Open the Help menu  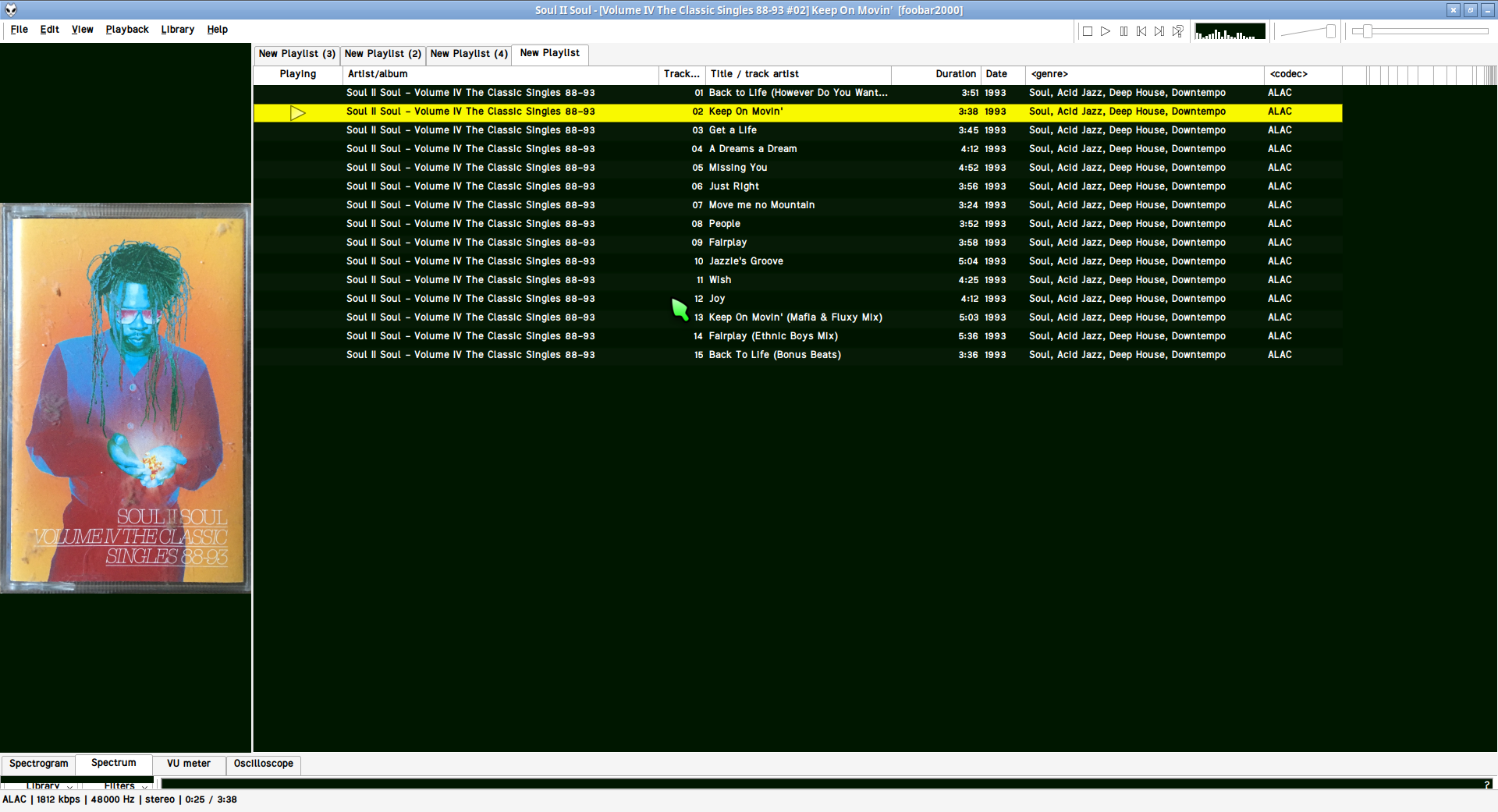tap(218, 30)
